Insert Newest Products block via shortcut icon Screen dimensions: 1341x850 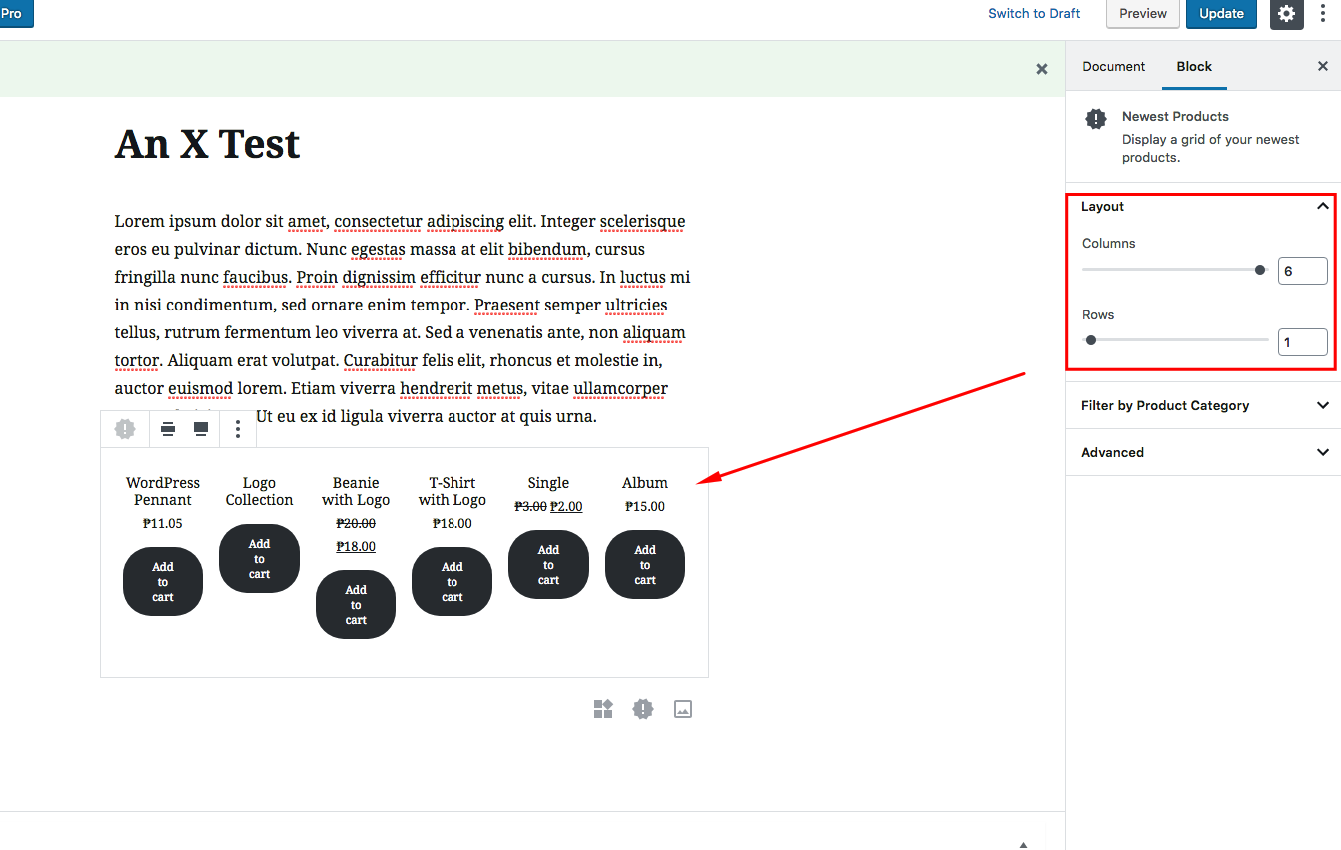click(643, 709)
